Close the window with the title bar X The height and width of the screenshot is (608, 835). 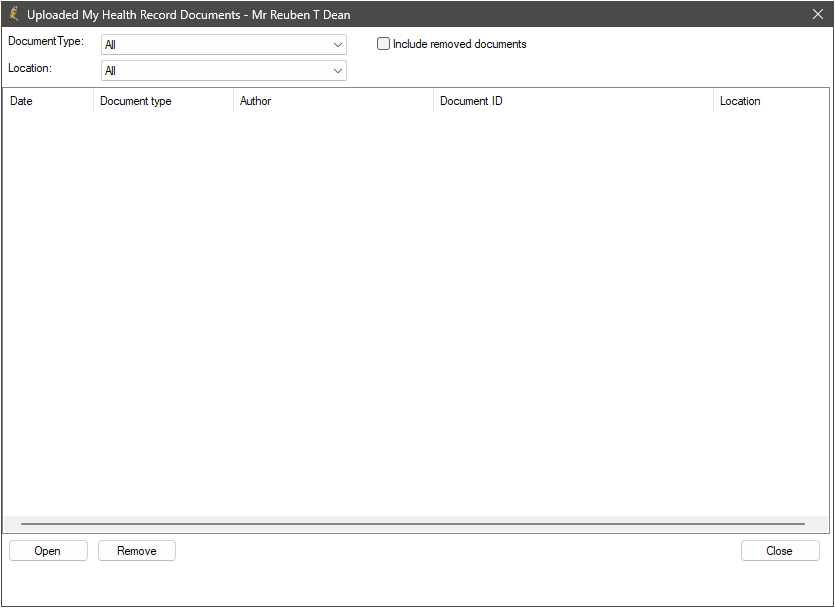click(x=818, y=14)
